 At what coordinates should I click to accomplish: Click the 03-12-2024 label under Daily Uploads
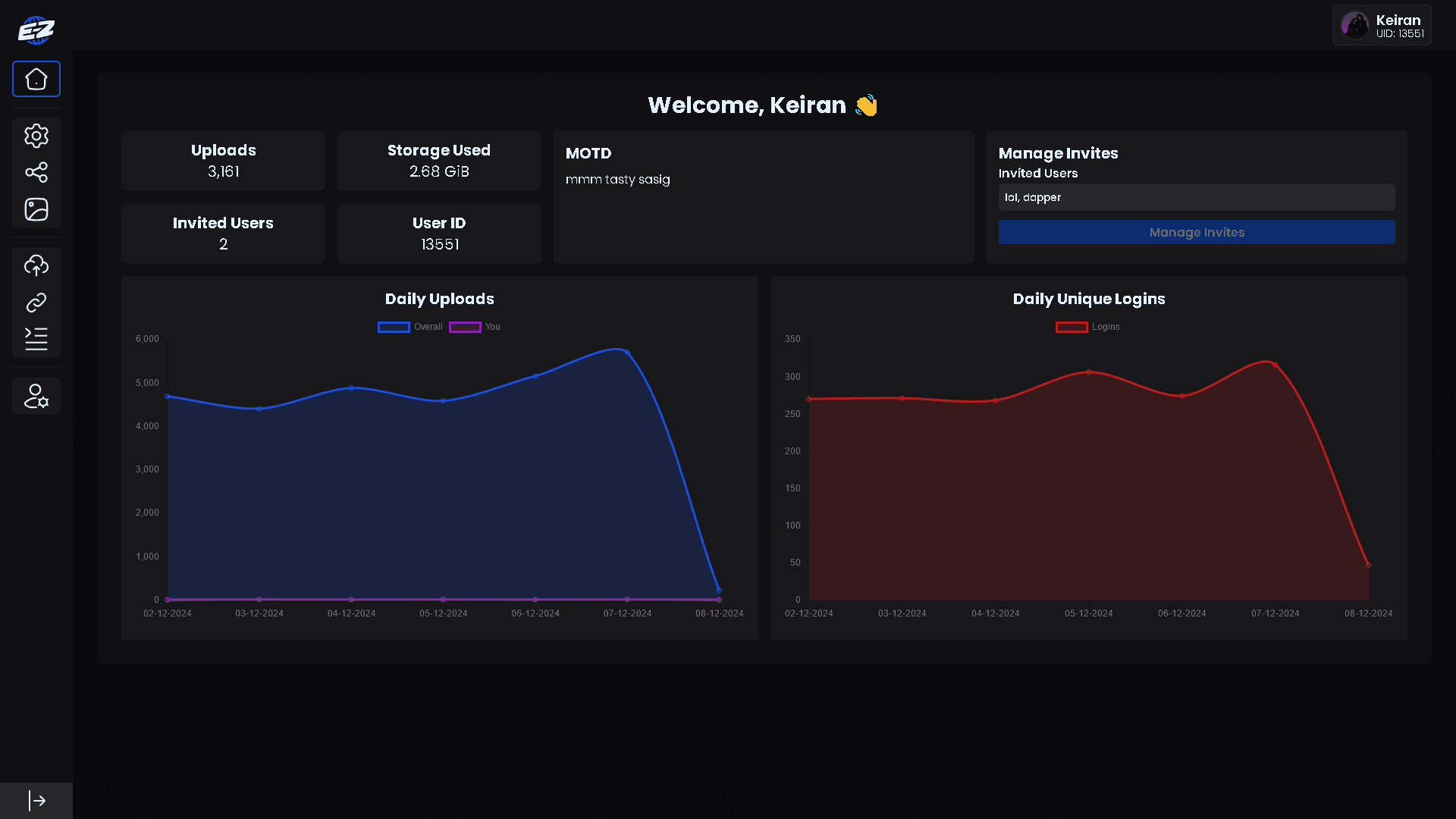259,613
